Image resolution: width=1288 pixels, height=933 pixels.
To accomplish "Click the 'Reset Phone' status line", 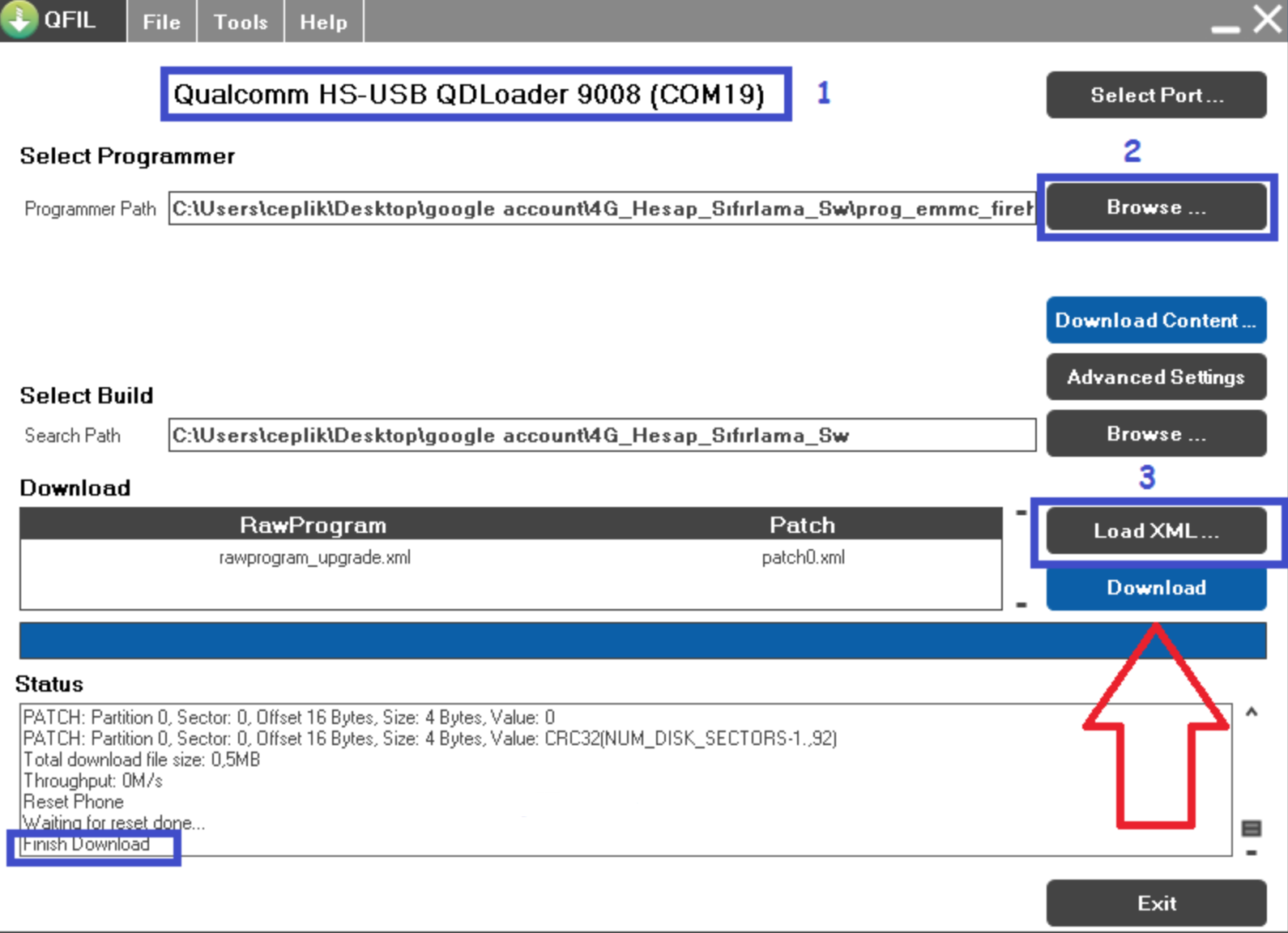I will click(x=74, y=802).
